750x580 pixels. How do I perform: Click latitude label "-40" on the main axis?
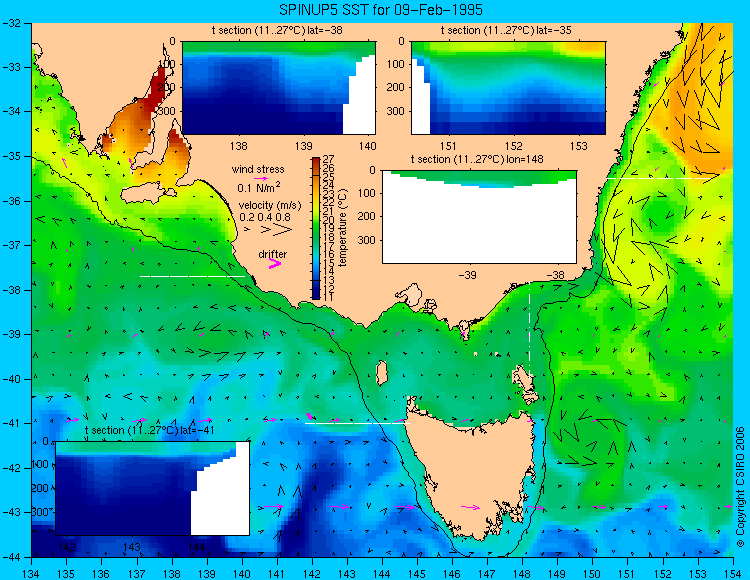pyautogui.click(x=11, y=379)
